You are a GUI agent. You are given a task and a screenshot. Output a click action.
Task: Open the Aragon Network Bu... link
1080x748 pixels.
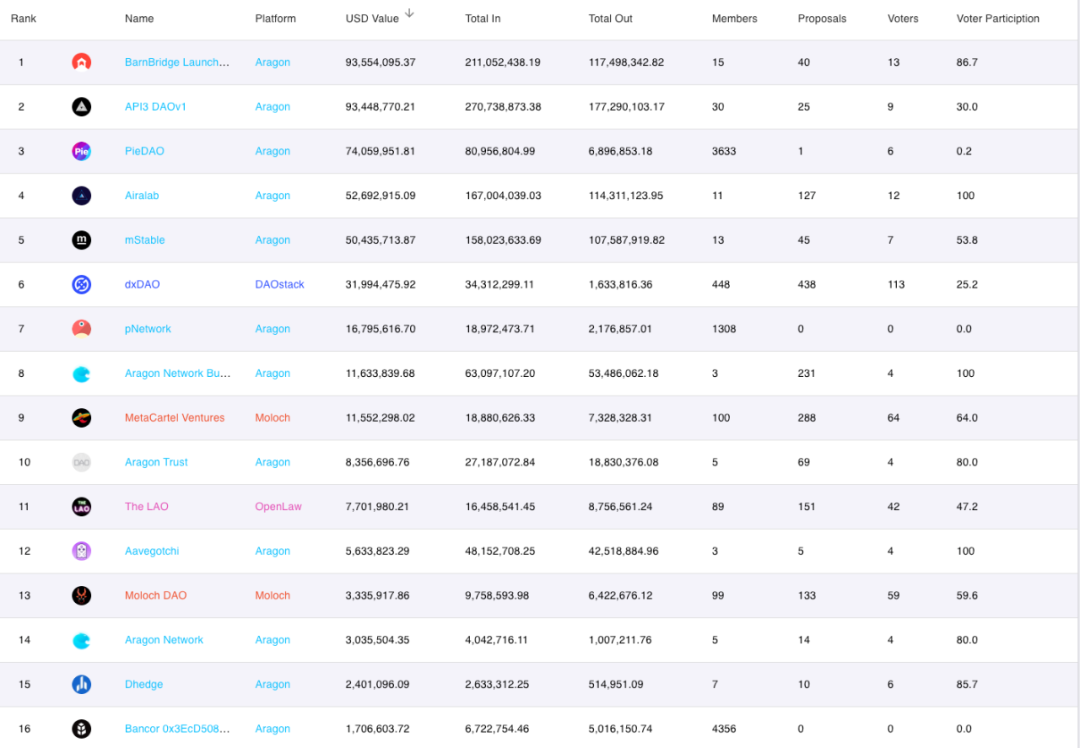(x=178, y=373)
